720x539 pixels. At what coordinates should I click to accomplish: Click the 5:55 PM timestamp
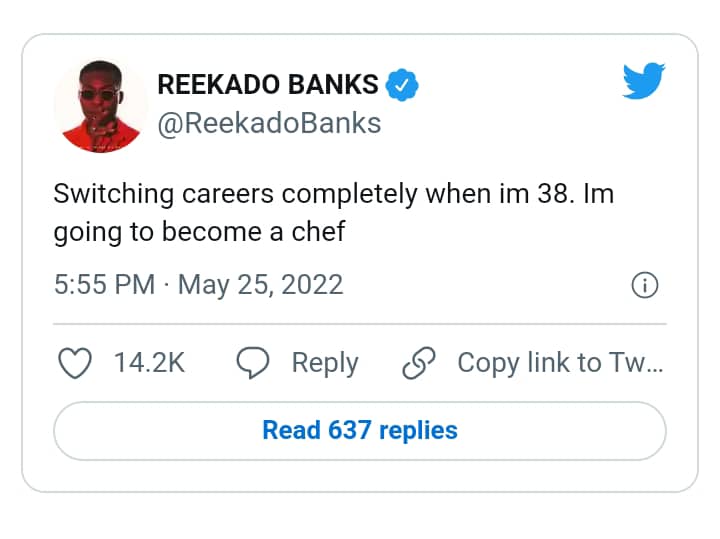[104, 285]
